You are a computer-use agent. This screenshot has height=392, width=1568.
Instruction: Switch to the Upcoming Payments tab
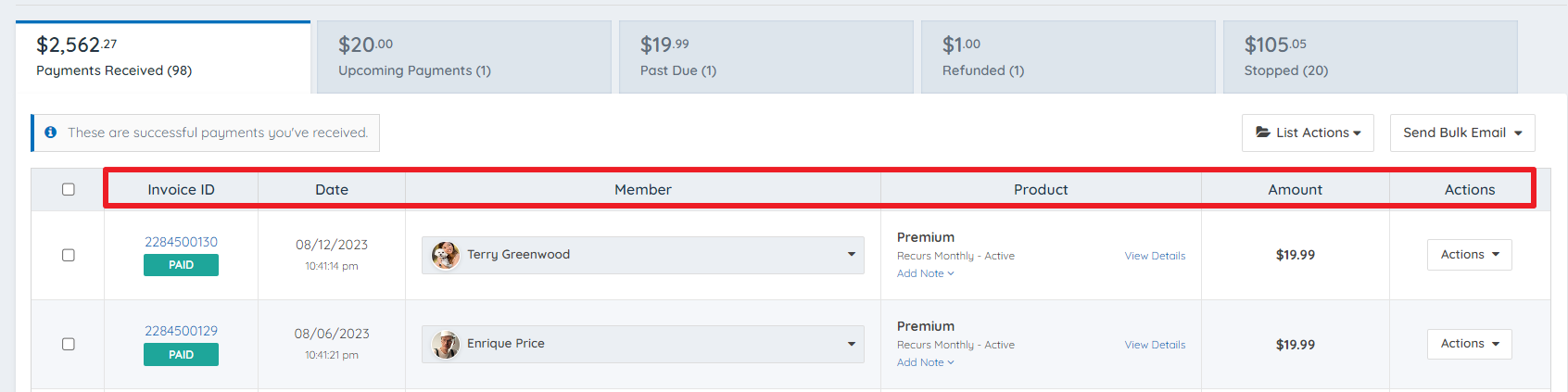[x=463, y=57]
